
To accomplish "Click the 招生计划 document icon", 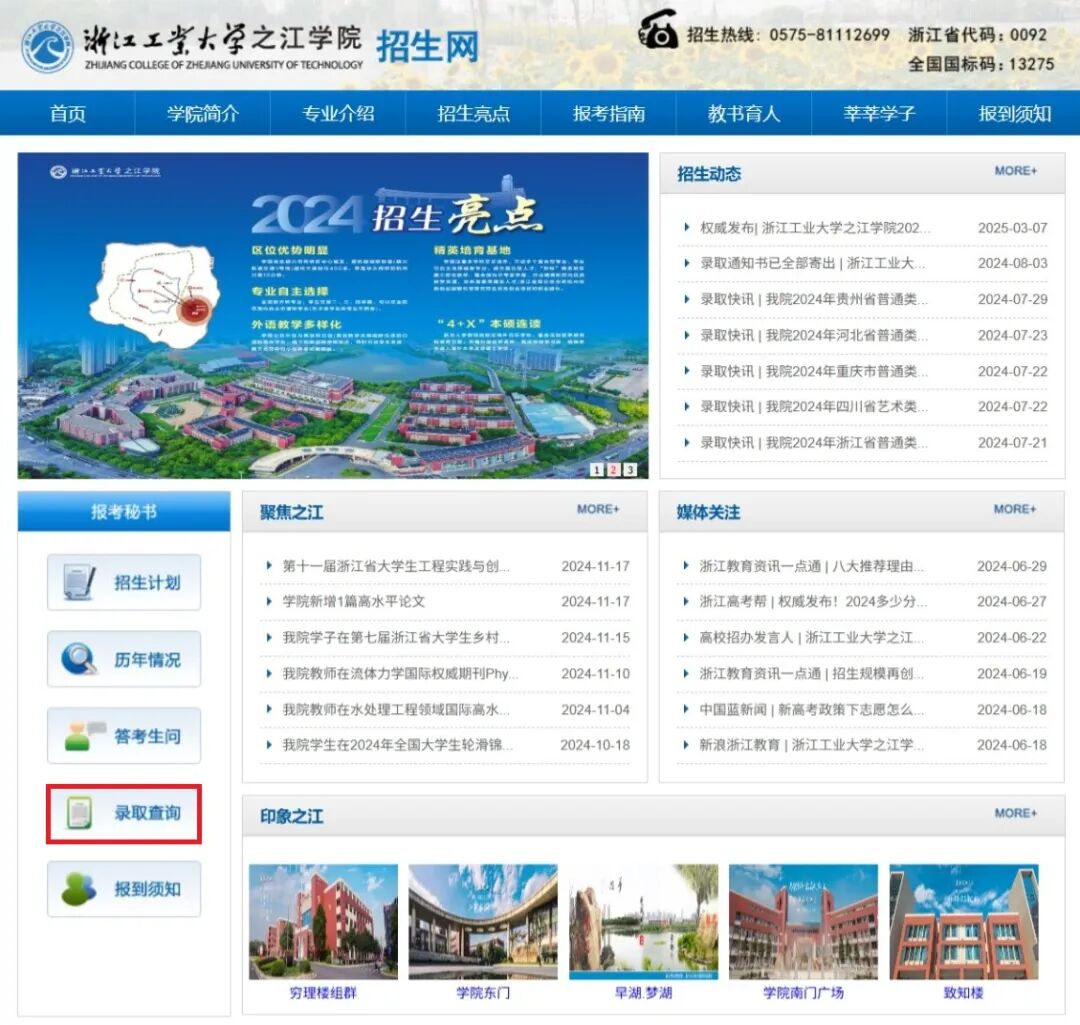I will click(x=80, y=582).
